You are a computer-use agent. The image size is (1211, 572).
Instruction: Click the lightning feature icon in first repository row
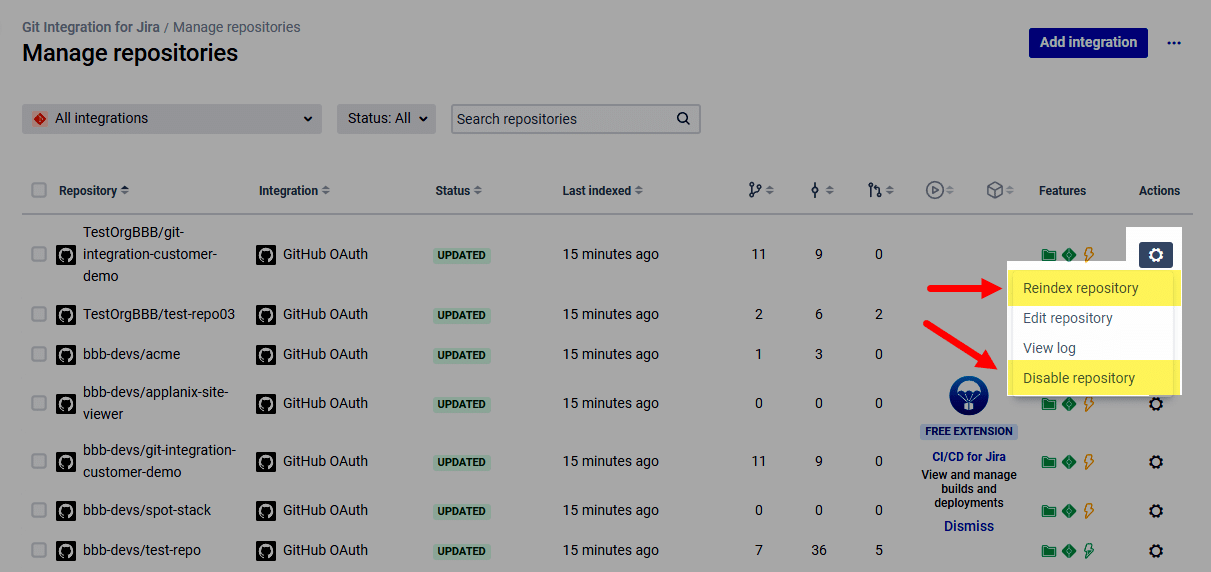tap(1089, 255)
